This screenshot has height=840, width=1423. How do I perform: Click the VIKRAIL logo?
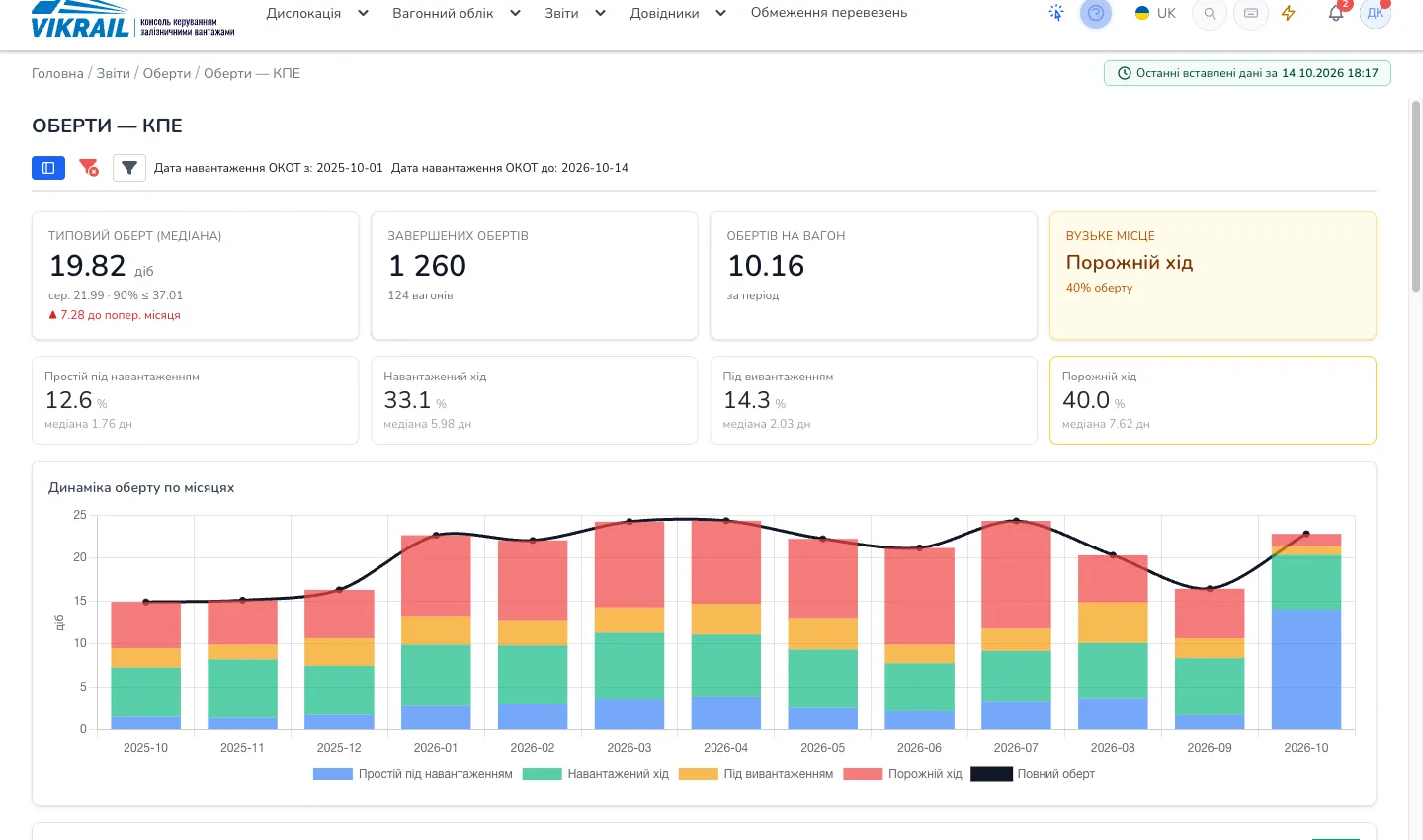132,20
